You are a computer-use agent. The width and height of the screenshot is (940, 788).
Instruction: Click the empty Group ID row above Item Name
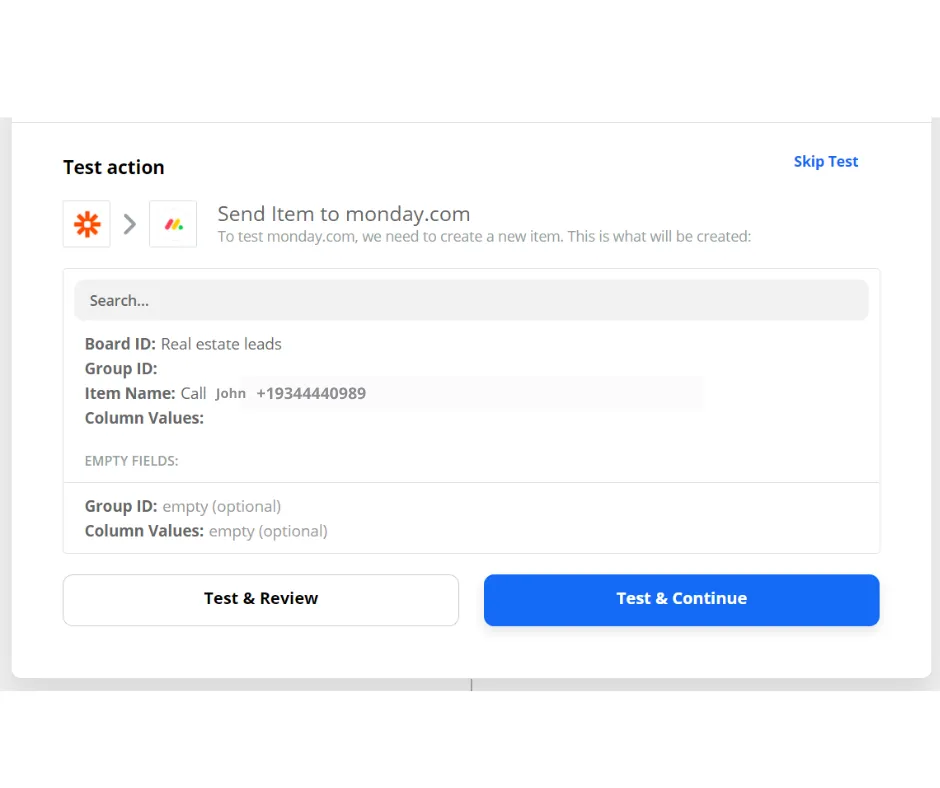coord(121,369)
